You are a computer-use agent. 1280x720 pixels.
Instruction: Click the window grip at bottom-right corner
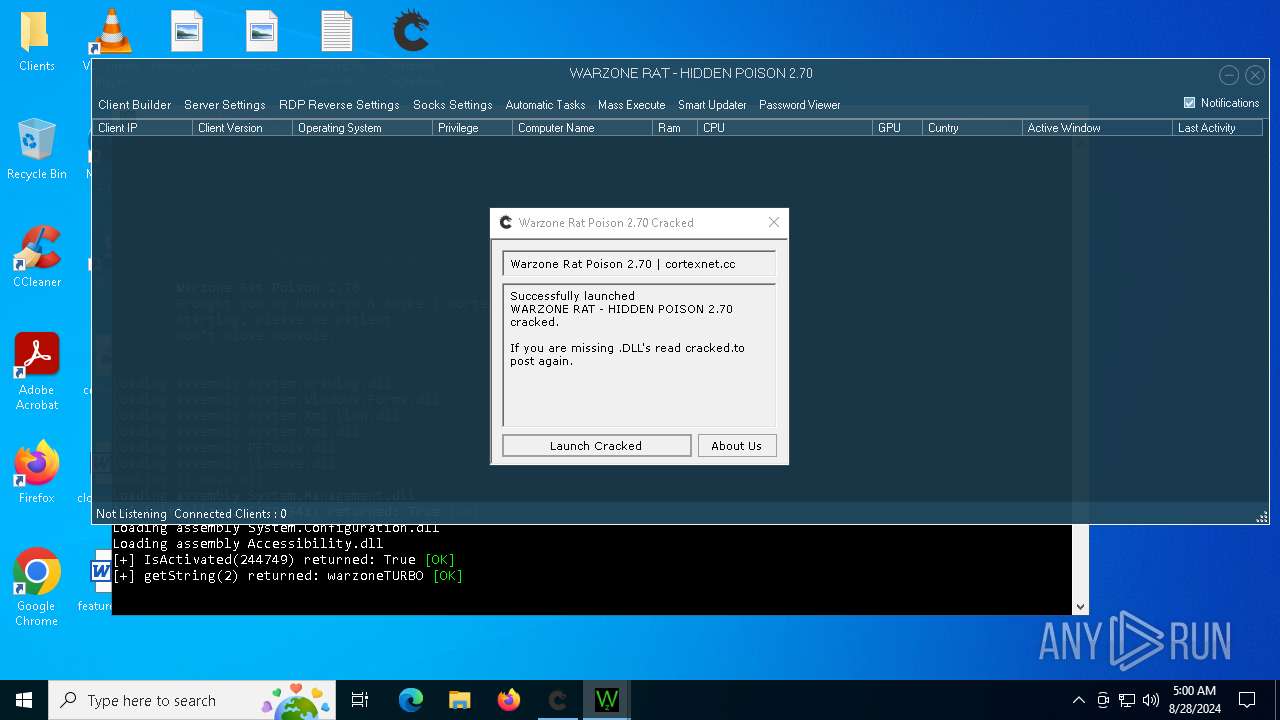tap(1262, 516)
